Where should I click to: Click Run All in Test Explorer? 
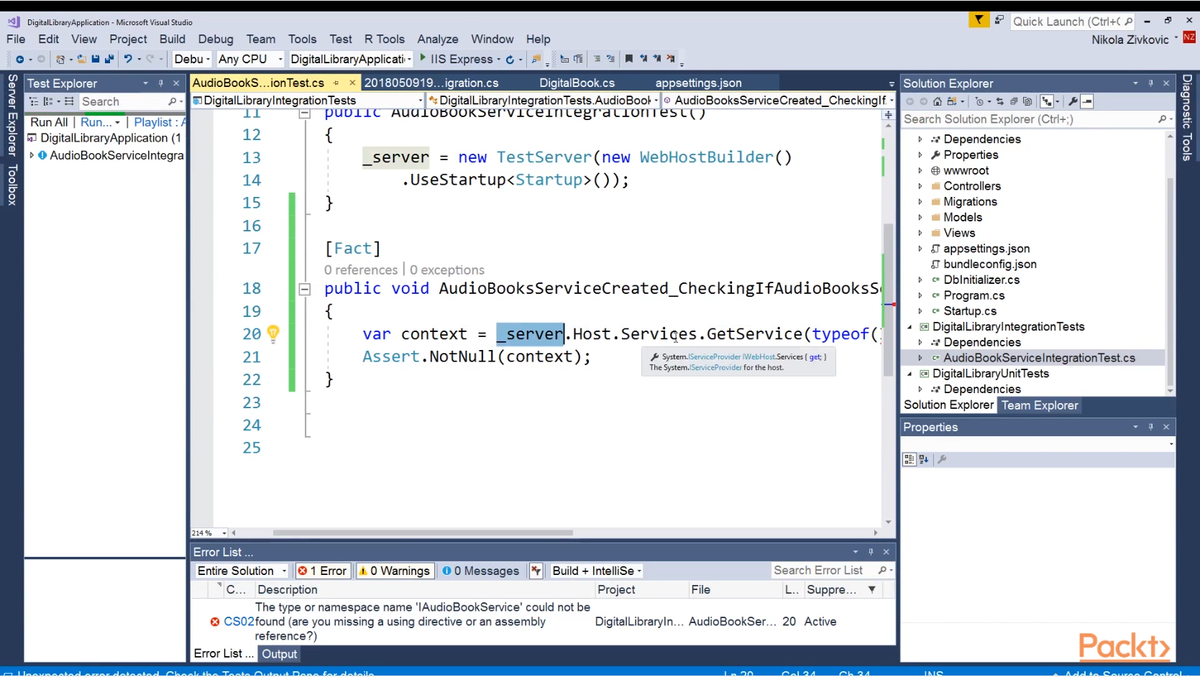coord(49,122)
